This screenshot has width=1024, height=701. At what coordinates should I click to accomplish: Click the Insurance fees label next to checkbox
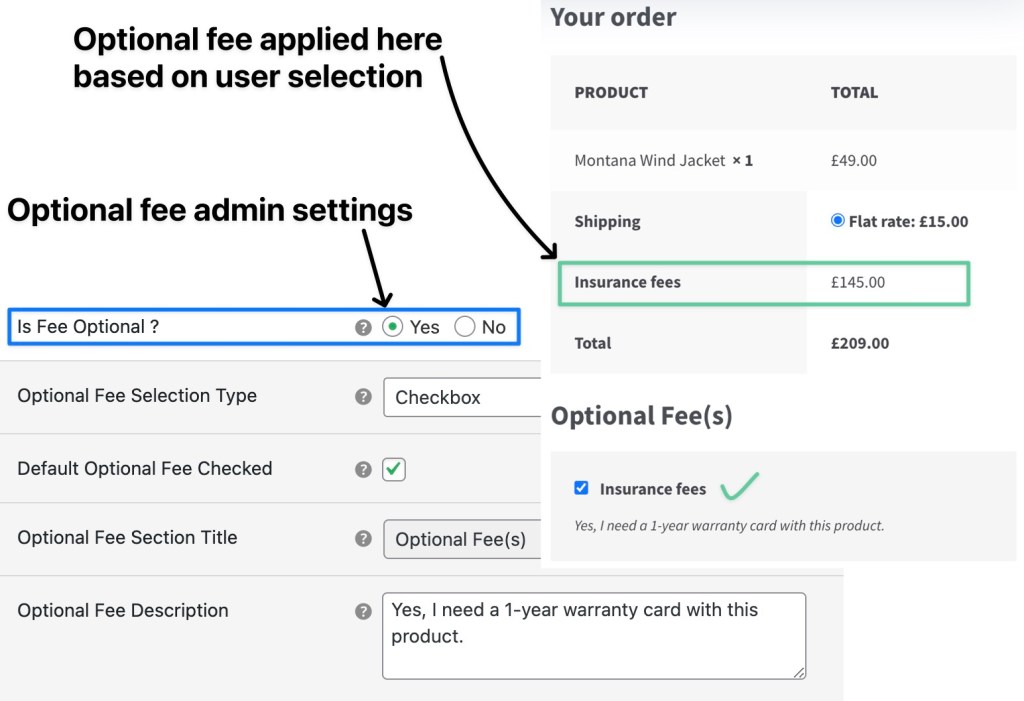(654, 489)
